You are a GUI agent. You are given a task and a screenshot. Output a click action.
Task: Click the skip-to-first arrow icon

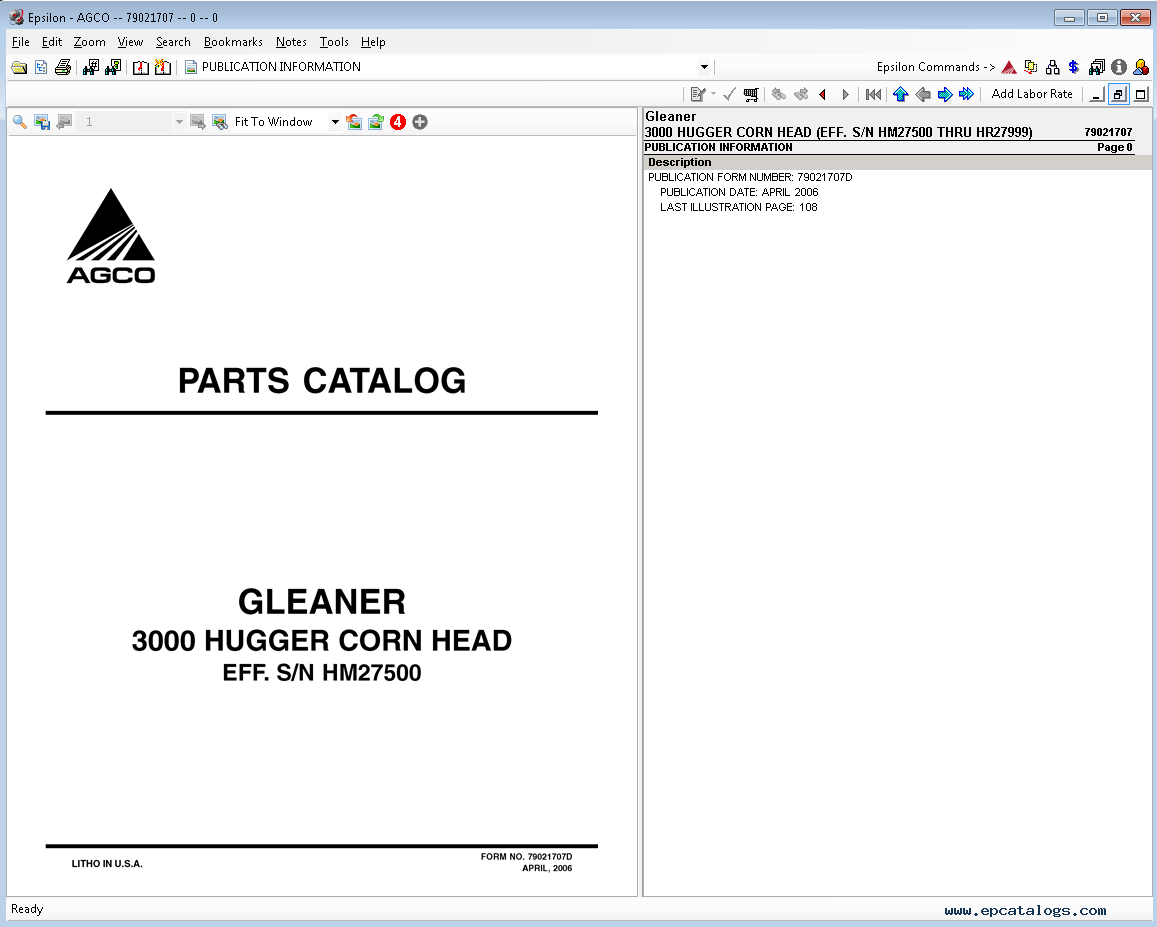click(874, 94)
